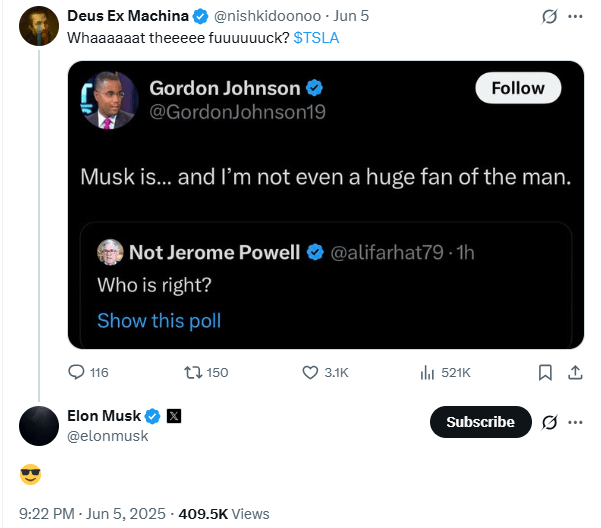601x528 pixels.
Task: Click the X affiliation badge next to Elon Musk
Action: click(x=174, y=416)
